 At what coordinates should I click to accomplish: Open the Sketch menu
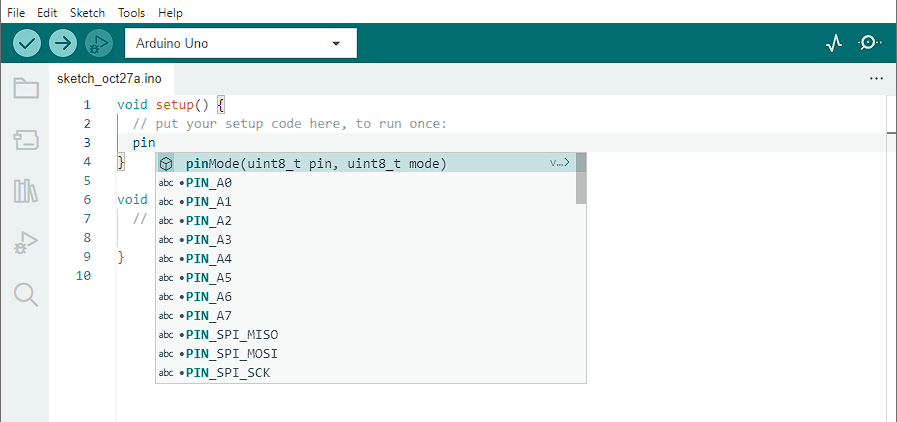pos(88,12)
